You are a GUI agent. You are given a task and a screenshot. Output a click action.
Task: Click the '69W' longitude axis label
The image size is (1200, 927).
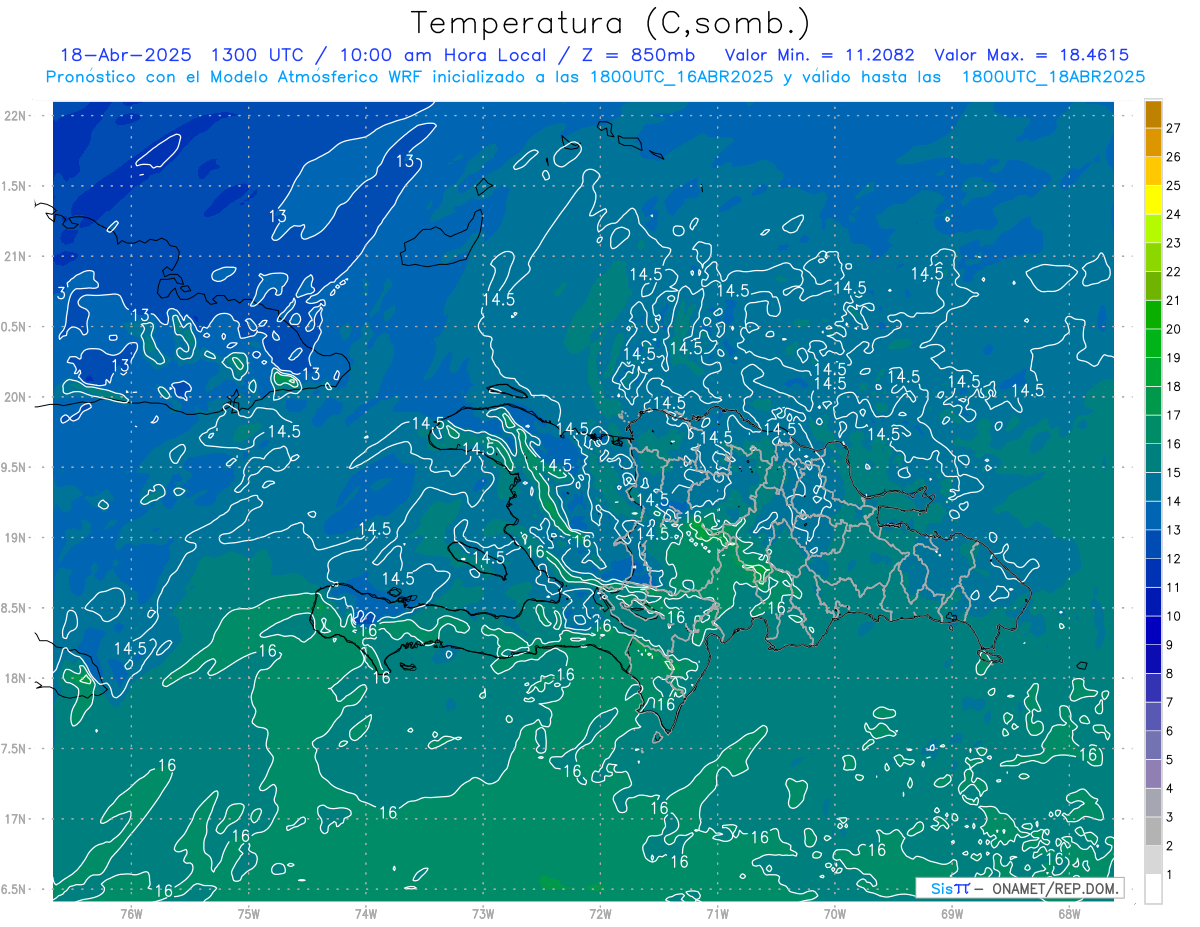(951, 913)
